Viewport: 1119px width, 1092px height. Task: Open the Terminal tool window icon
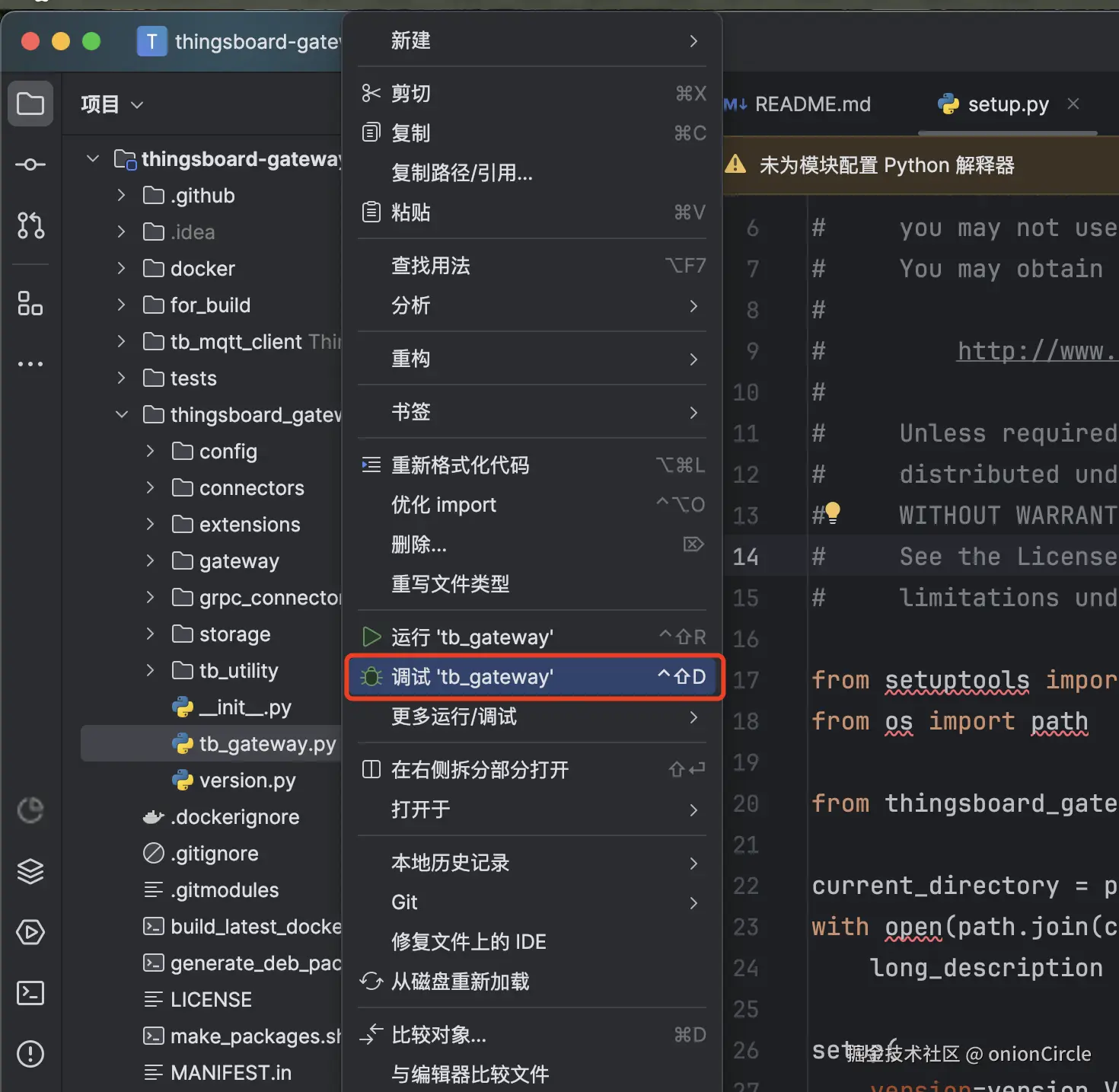coord(30,993)
